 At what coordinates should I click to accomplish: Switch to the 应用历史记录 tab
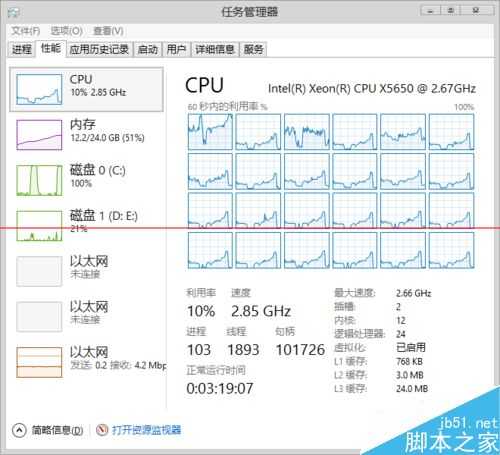pos(99,50)
